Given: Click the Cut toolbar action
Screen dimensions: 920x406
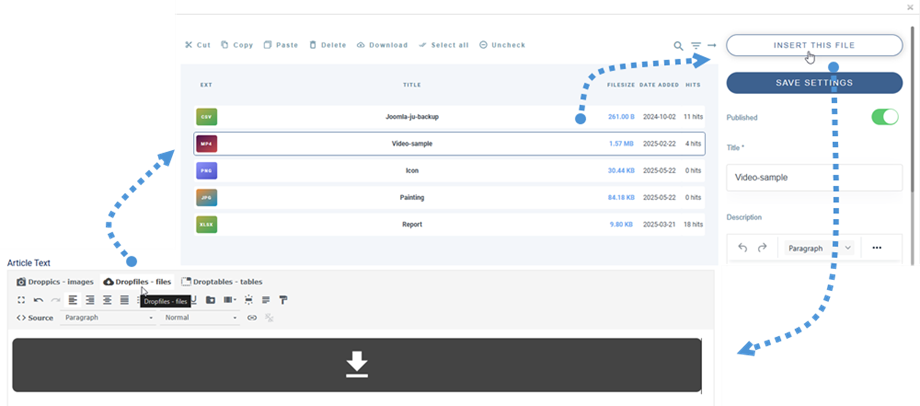Looking at the screenshot, I should pos(197,45).
